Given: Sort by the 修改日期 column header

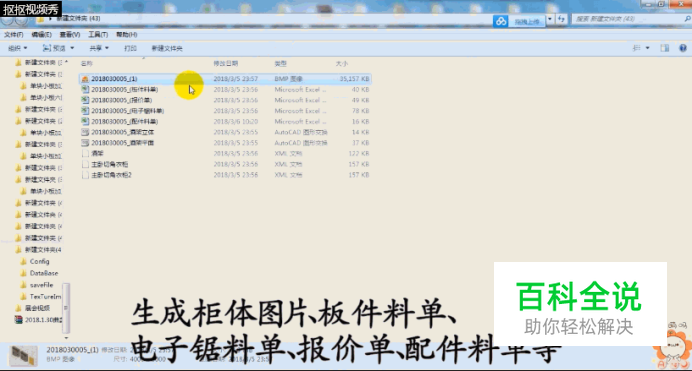Looking at the screenshot, I should (x=226, y=64).
